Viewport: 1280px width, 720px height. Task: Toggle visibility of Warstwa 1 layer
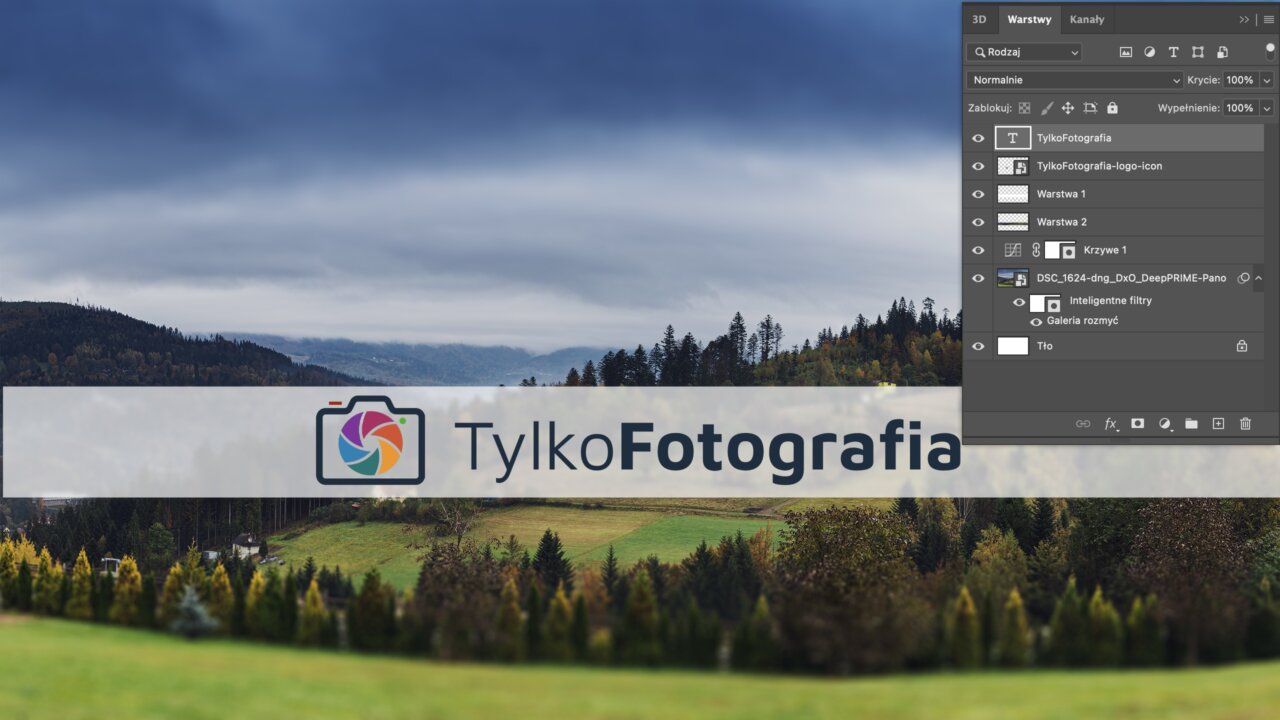click(978, 194)
